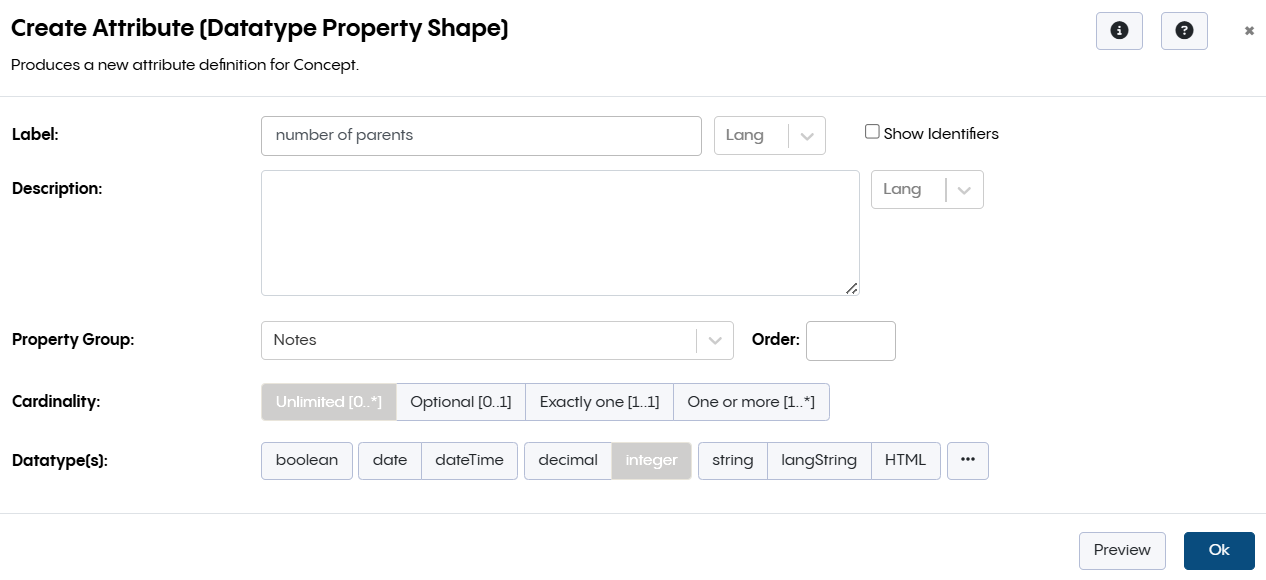Select Optional [0..1] cardinality
This screenshot has height=580, width=1266.
tap(460, 401)
